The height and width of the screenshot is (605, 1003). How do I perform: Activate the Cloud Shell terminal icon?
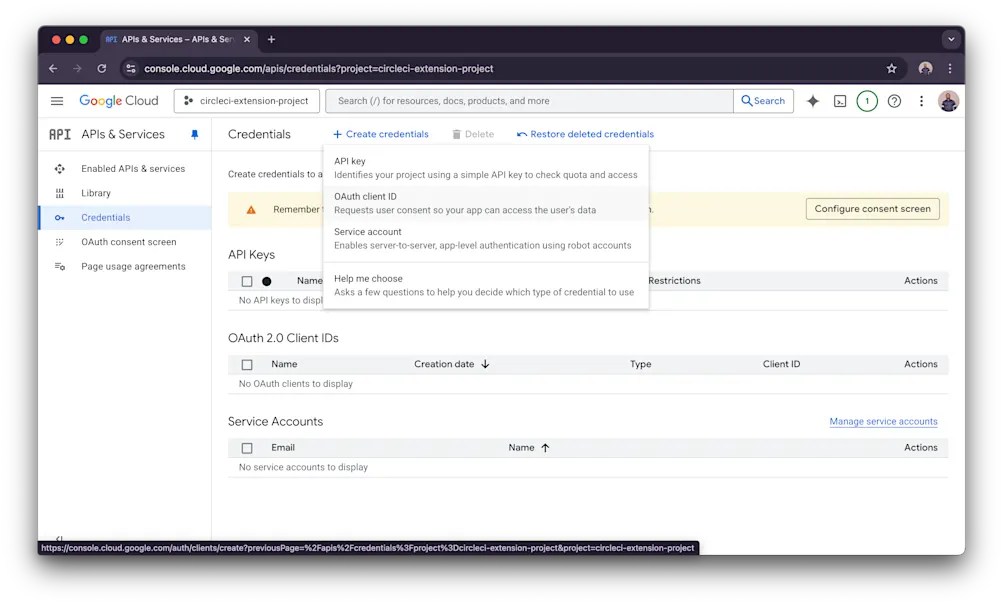(840, 101)
